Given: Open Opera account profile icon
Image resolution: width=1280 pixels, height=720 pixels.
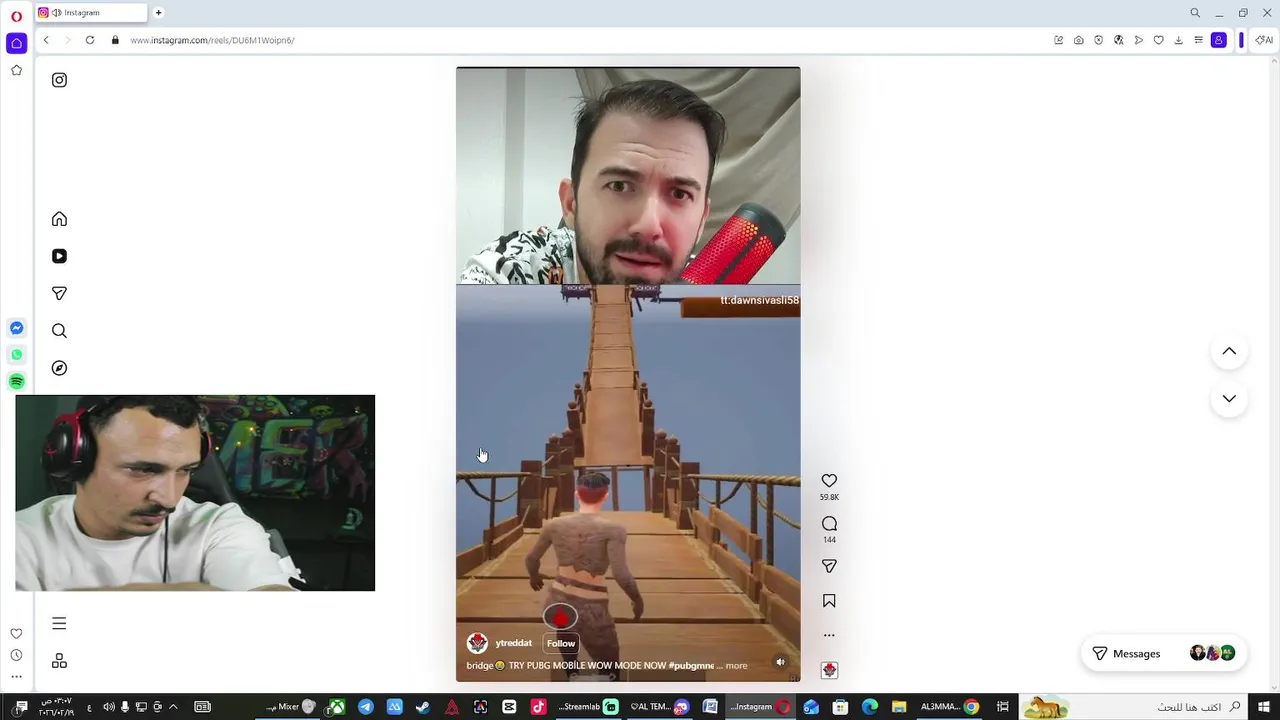Looking at the screenshot, I should 1219,40.
